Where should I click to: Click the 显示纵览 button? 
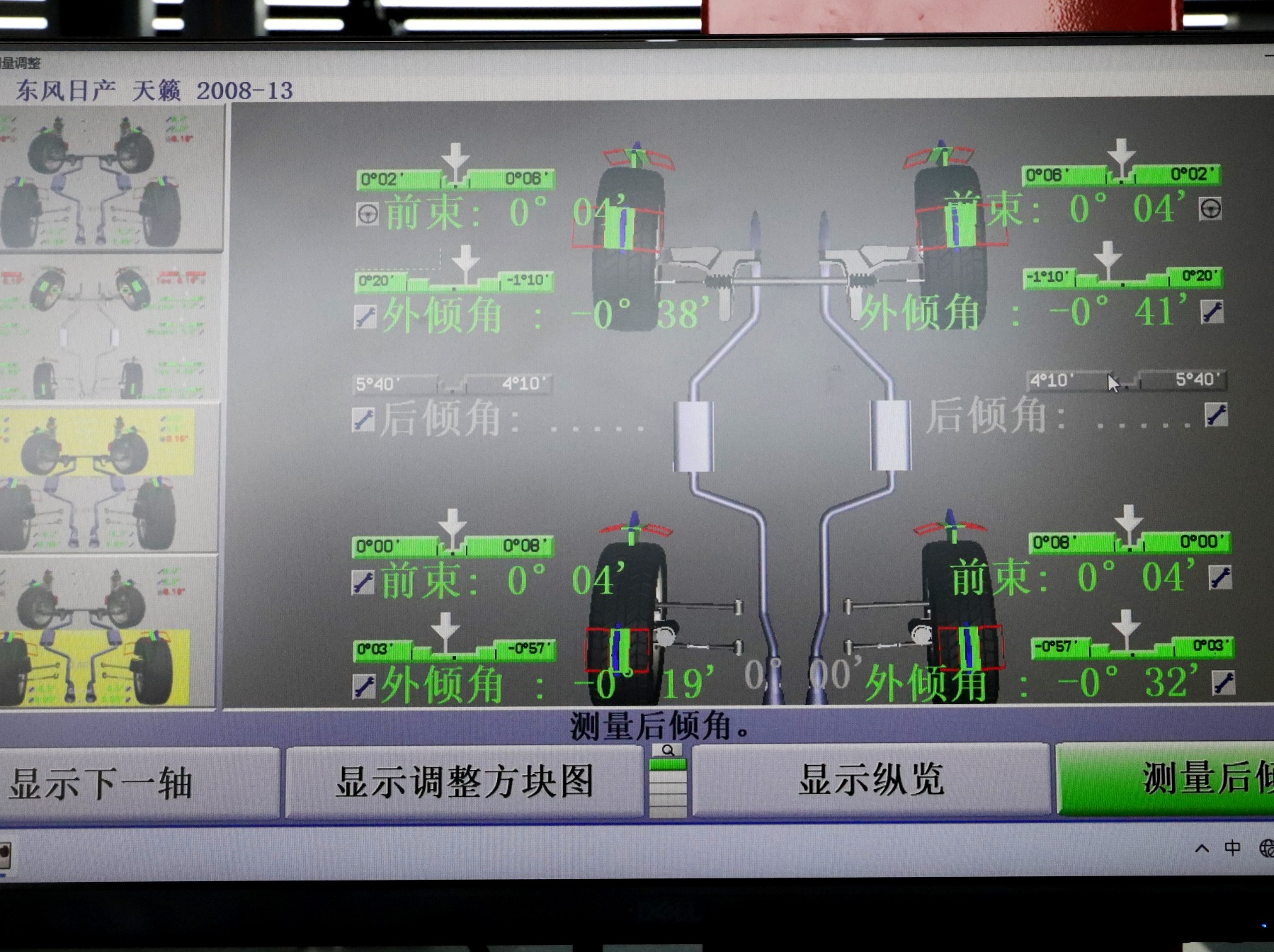[x=872, y=779]
